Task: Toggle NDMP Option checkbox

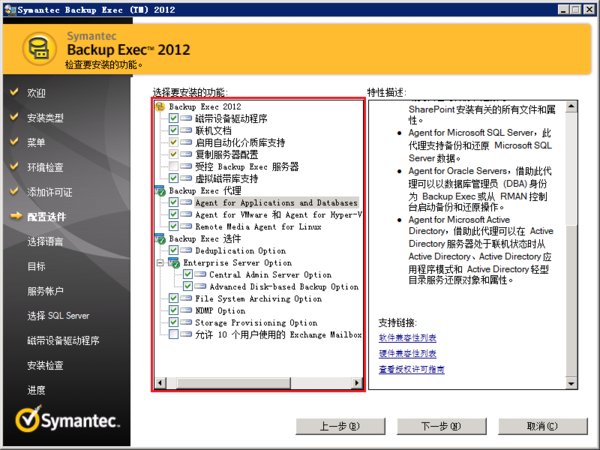Action: pos(173,310)
